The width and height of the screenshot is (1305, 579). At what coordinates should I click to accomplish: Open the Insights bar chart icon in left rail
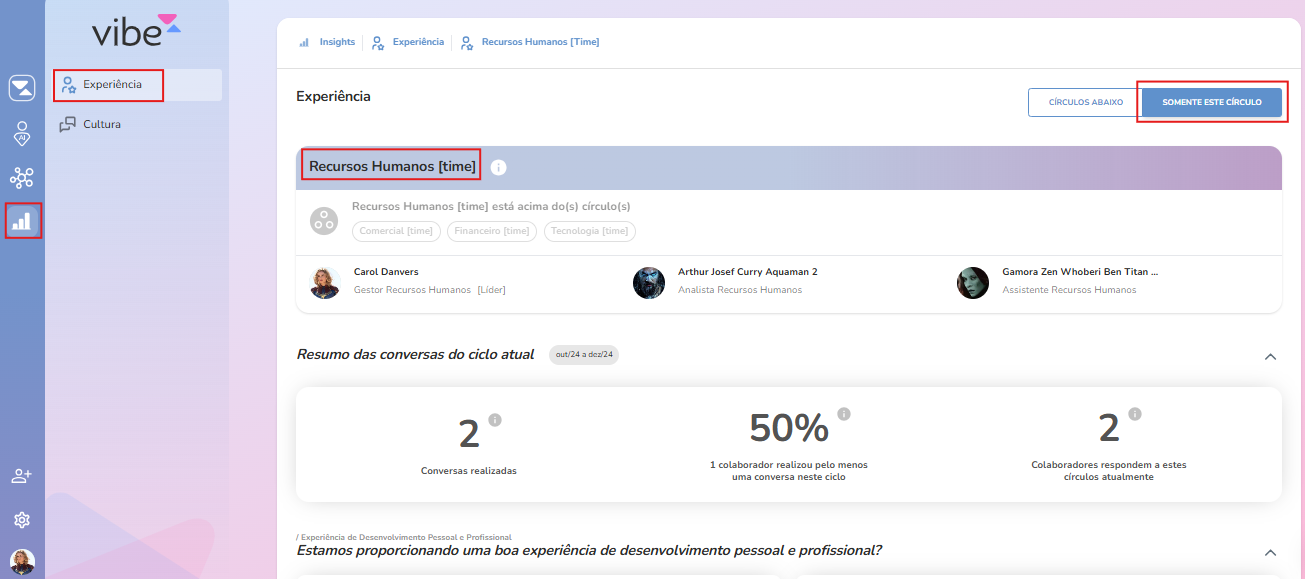click(22, 221)
